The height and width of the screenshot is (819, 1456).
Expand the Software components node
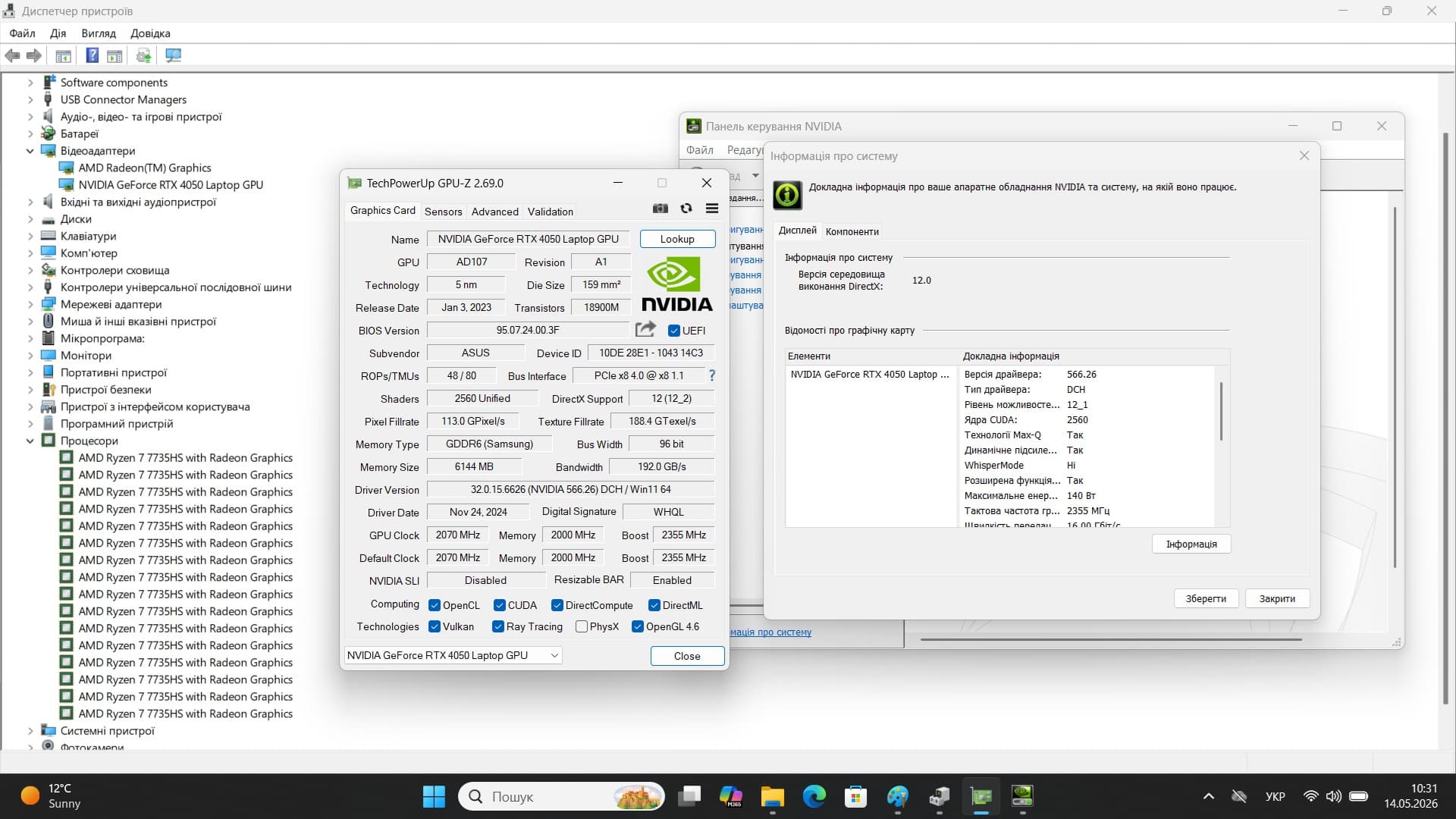click(30, 83)
